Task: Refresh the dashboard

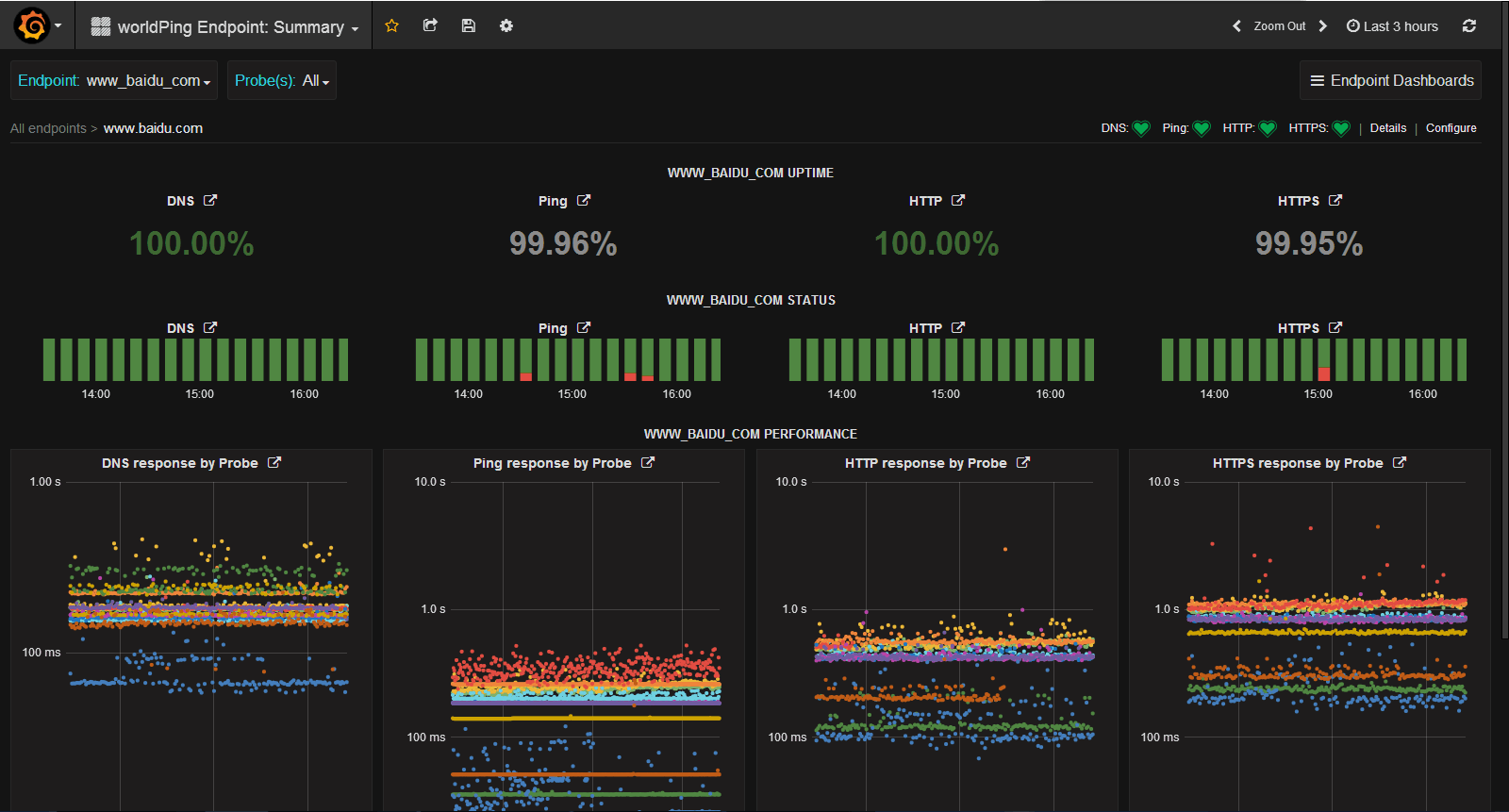Action: [x=1468, y=25]
